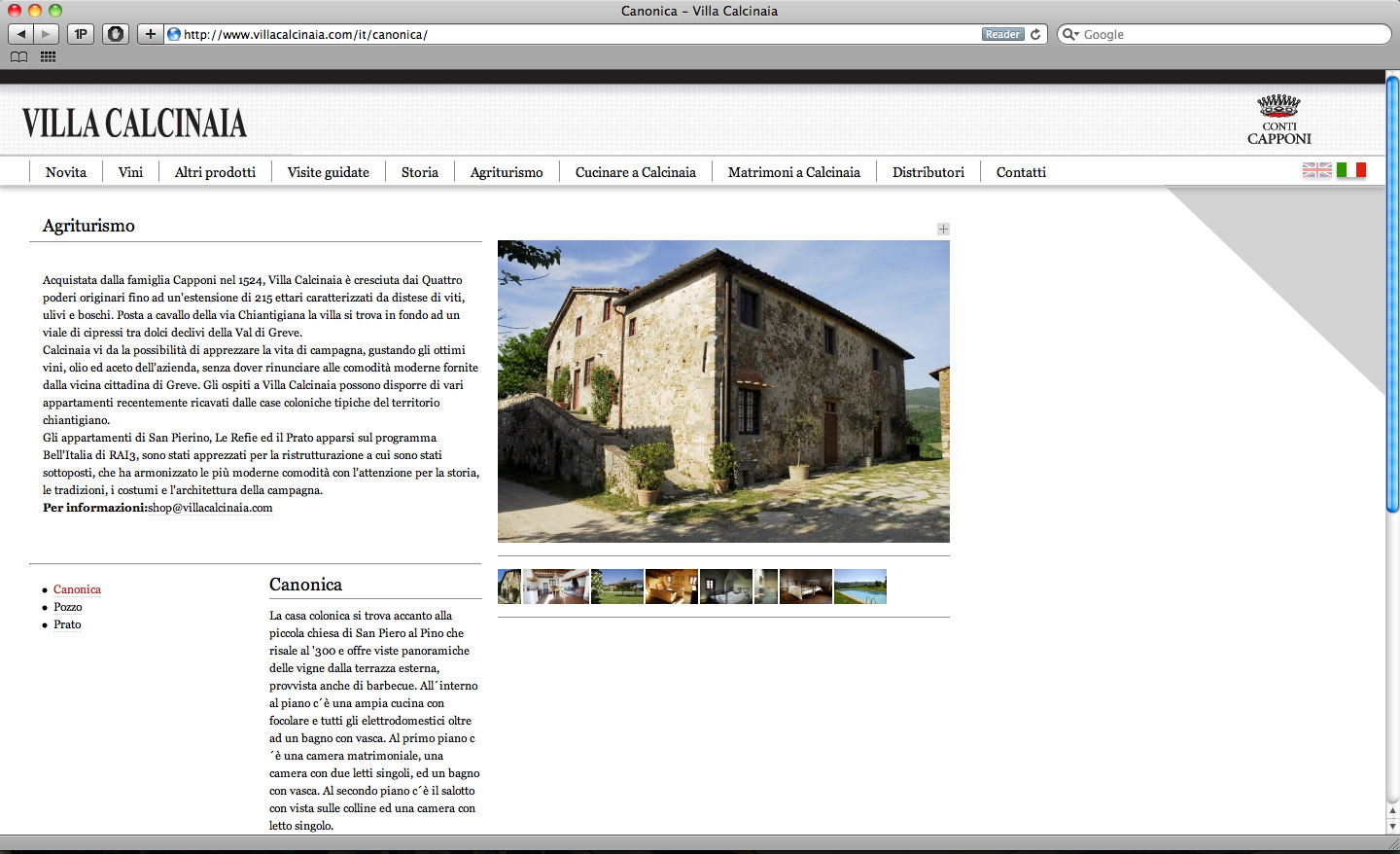The width and height of the screenshot is (1400, 854).
Task: Go back with the browser back arrow
Action: tap(21, 34)
